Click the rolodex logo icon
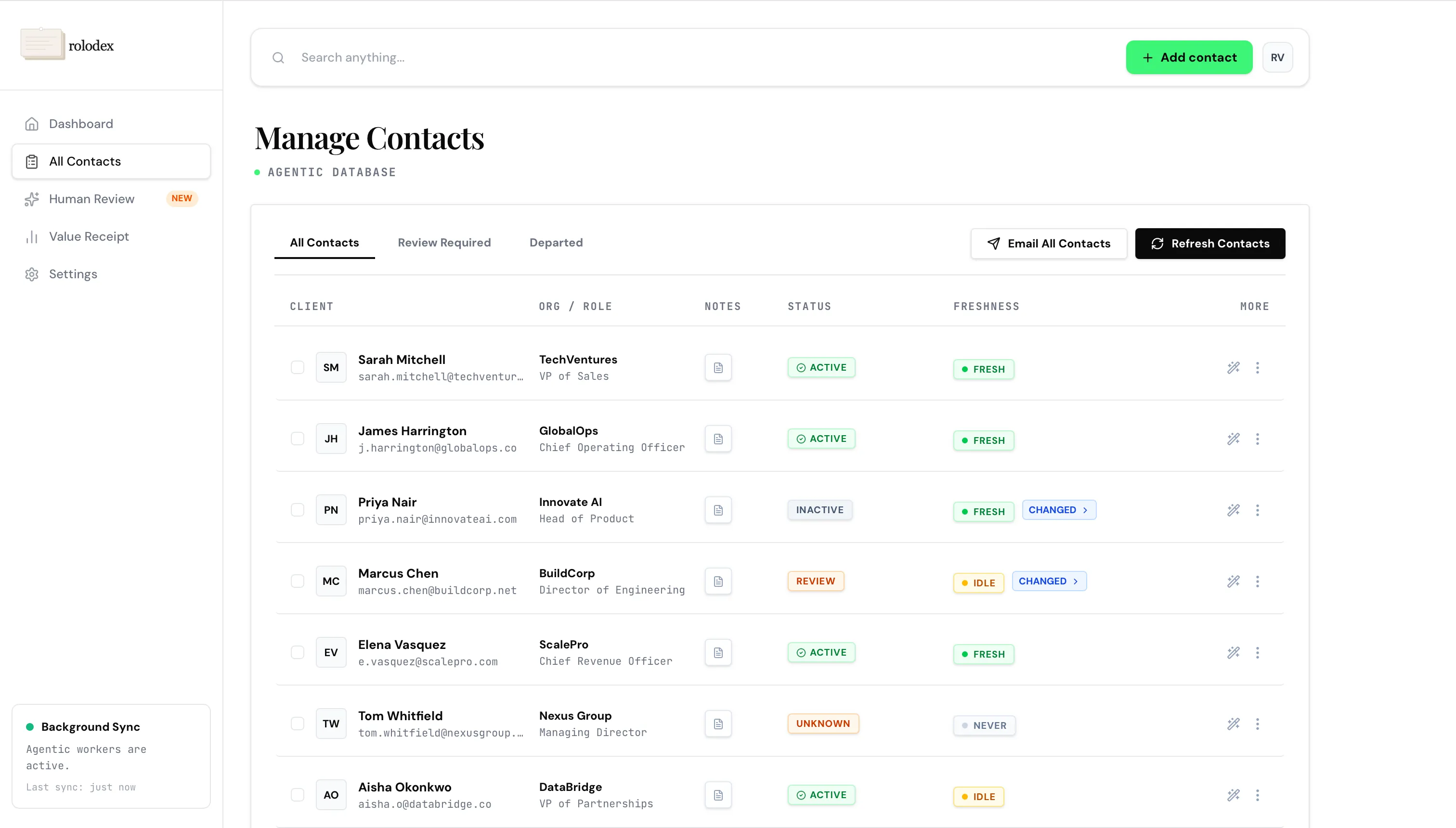Viewport: 1456px width, 828px height. 42,44
